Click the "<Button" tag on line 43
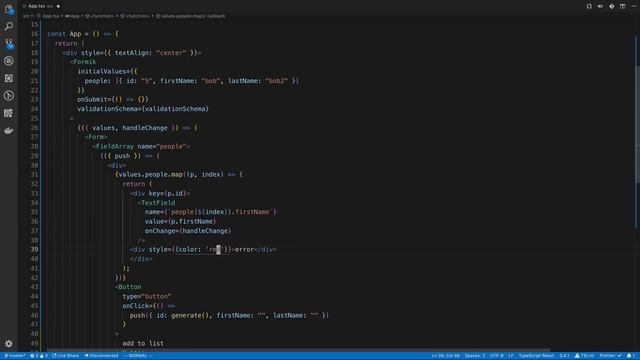Viewport: 640px width, 360px height. point(128,287)
